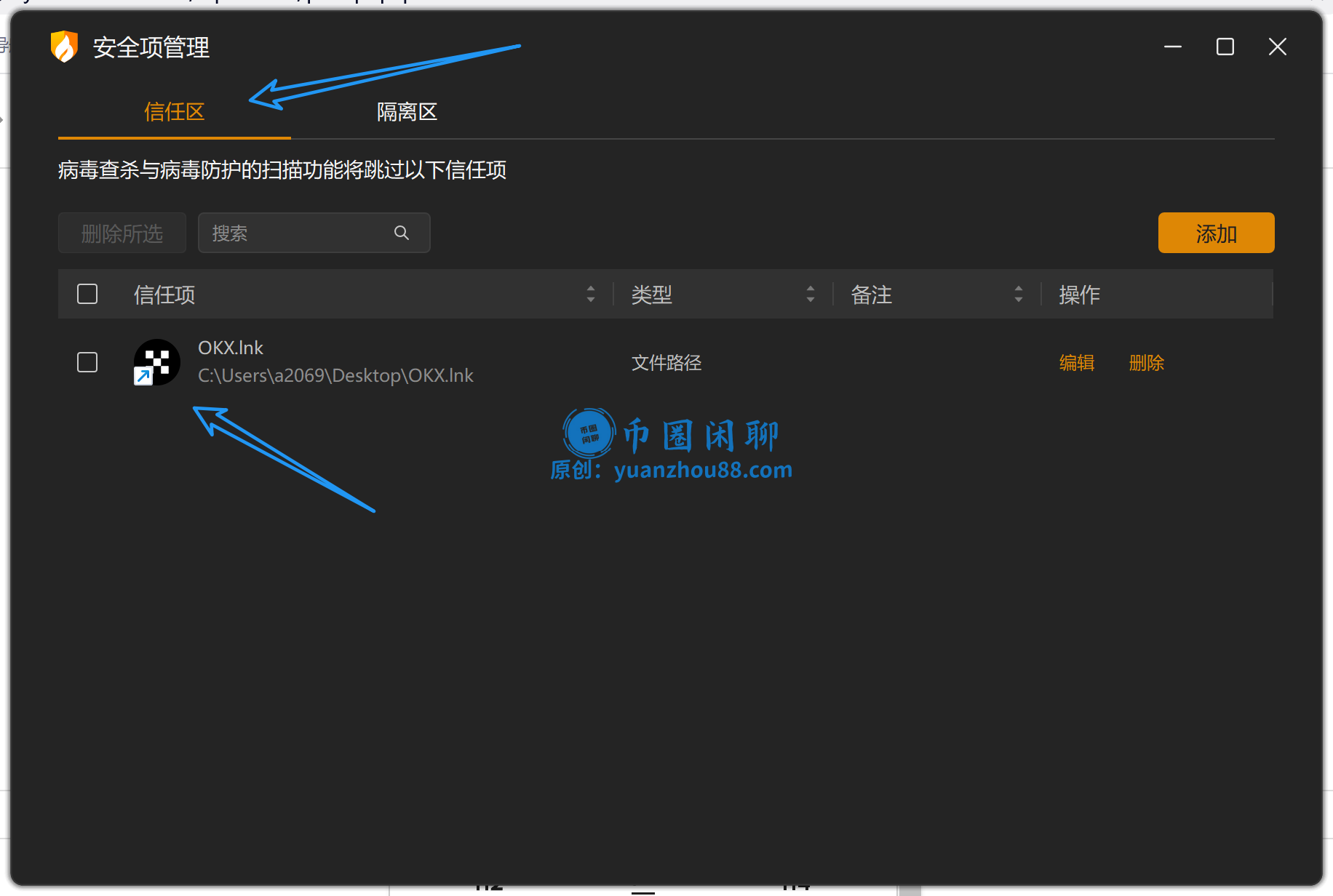Click 删除 to remove OKX.lnk entry
Image resolution: width=1333 pixels, height=896 pixels.
pyautogui.click(x=1146, y=363)
